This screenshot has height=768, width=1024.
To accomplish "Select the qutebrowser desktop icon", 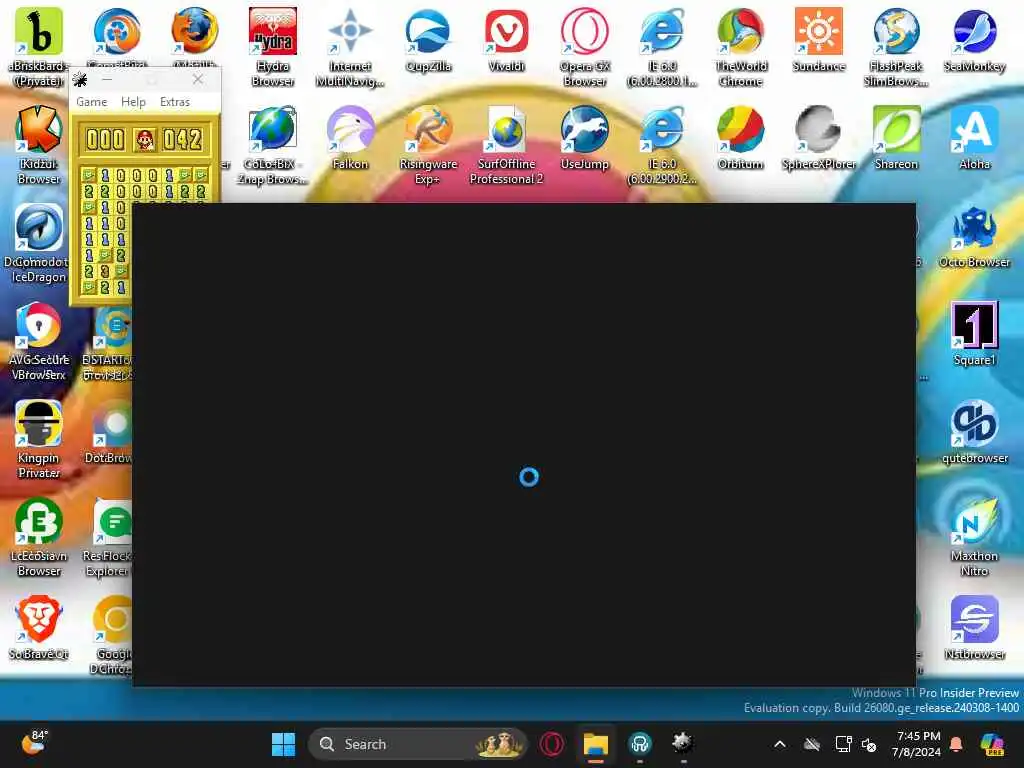I will pos(974,431).
